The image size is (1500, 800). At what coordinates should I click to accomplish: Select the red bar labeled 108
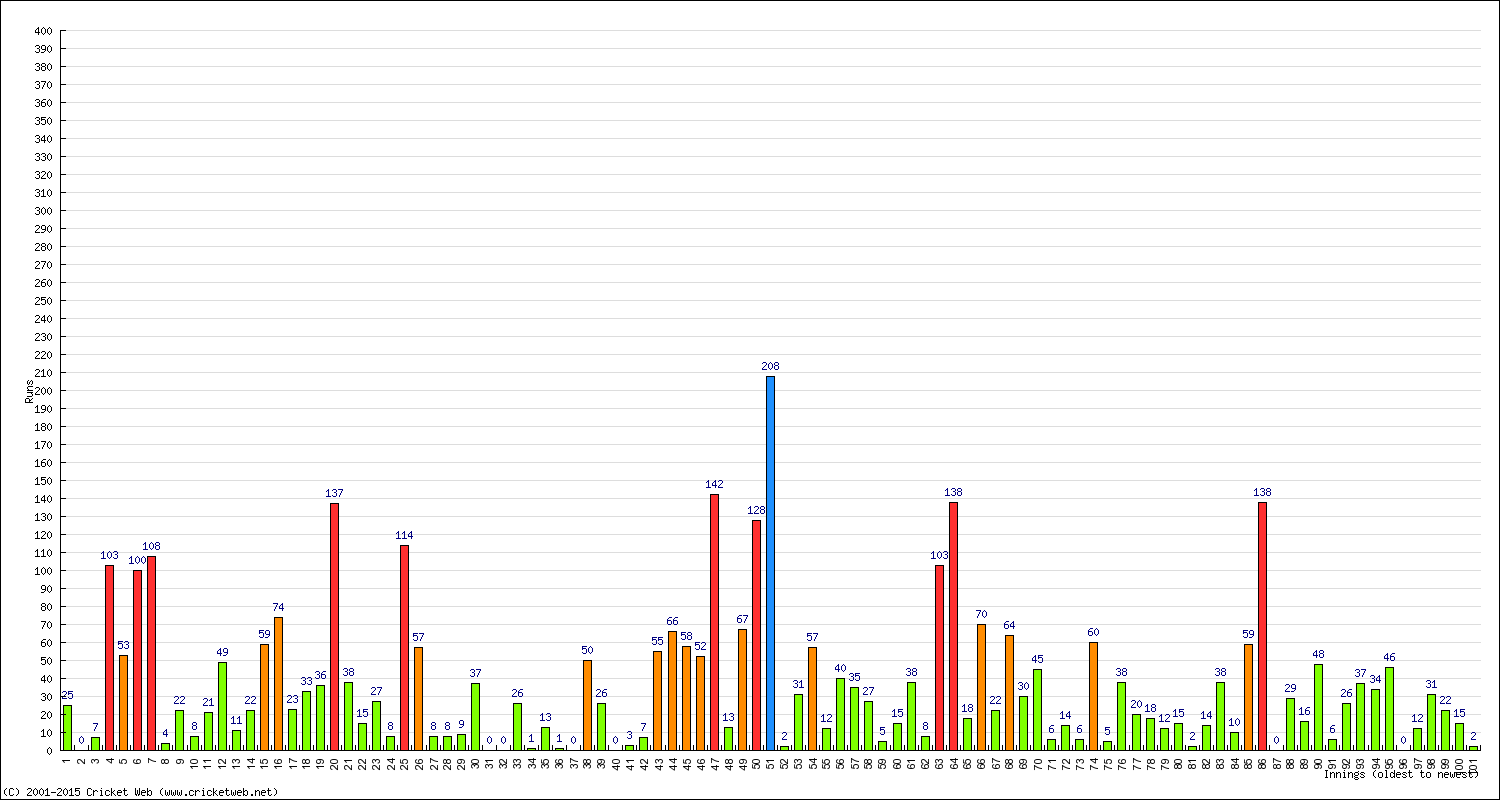coord(151,653)
